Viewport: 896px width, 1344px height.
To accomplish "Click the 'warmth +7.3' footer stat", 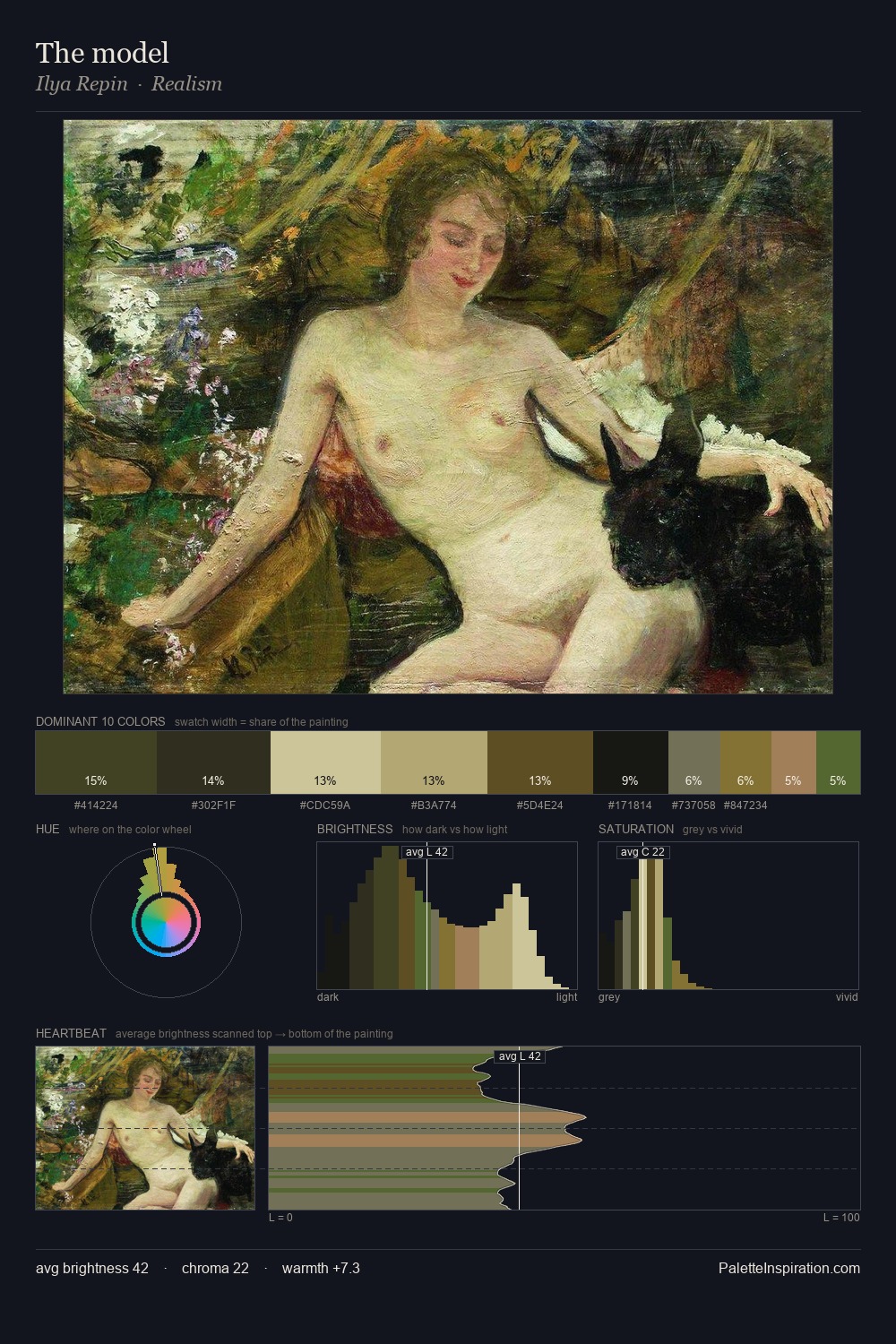I will click(x=321, y=1268).
